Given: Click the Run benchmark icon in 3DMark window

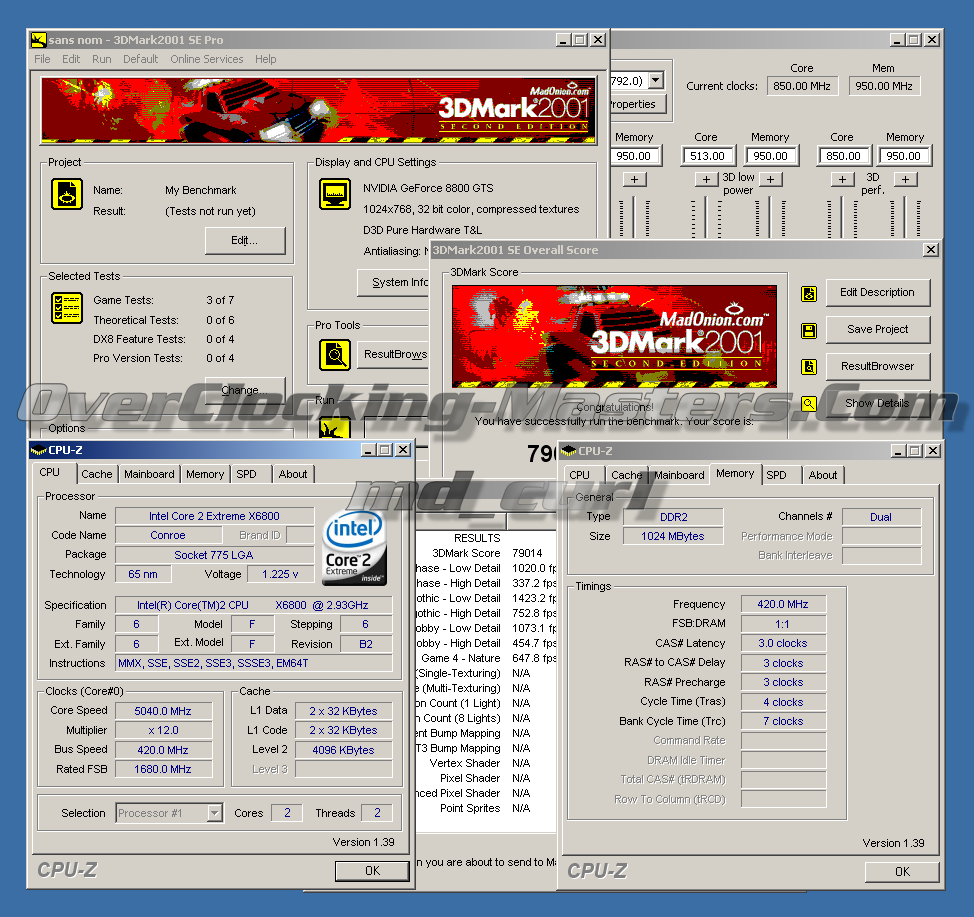Looking at the screenshot, I should 335,429.
